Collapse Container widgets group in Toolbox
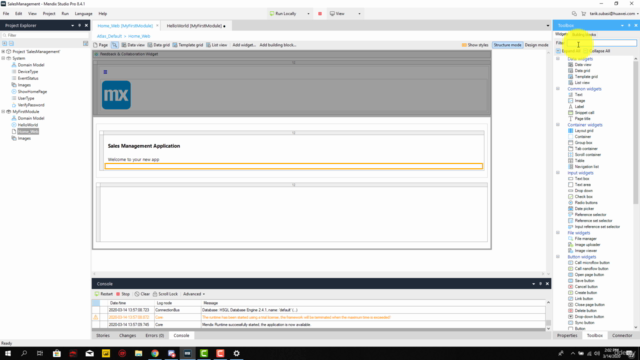Viewport: 640px width, 360px height. (x=558, y=125)
